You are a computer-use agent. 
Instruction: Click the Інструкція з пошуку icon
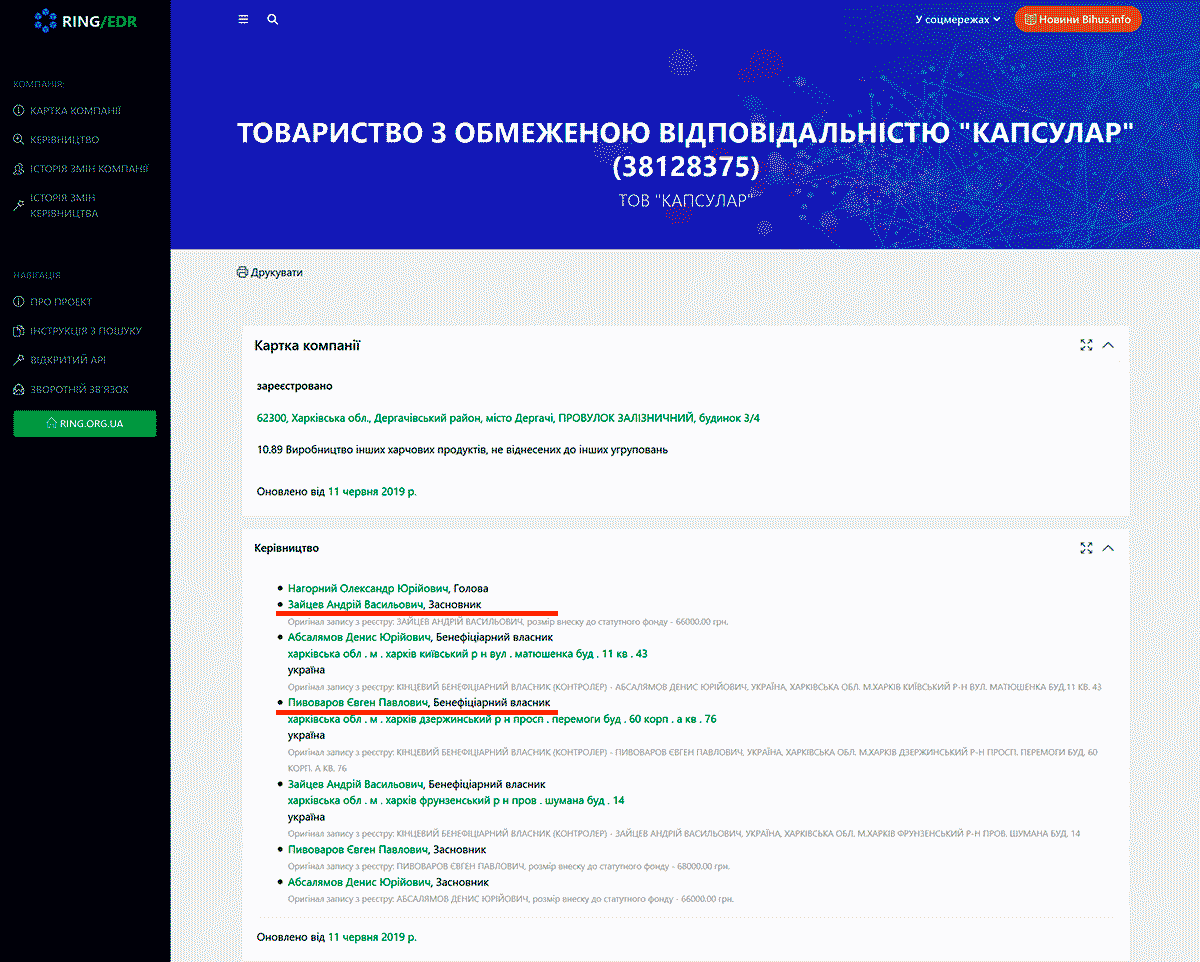pyautogui.click(x=18, y=331)
